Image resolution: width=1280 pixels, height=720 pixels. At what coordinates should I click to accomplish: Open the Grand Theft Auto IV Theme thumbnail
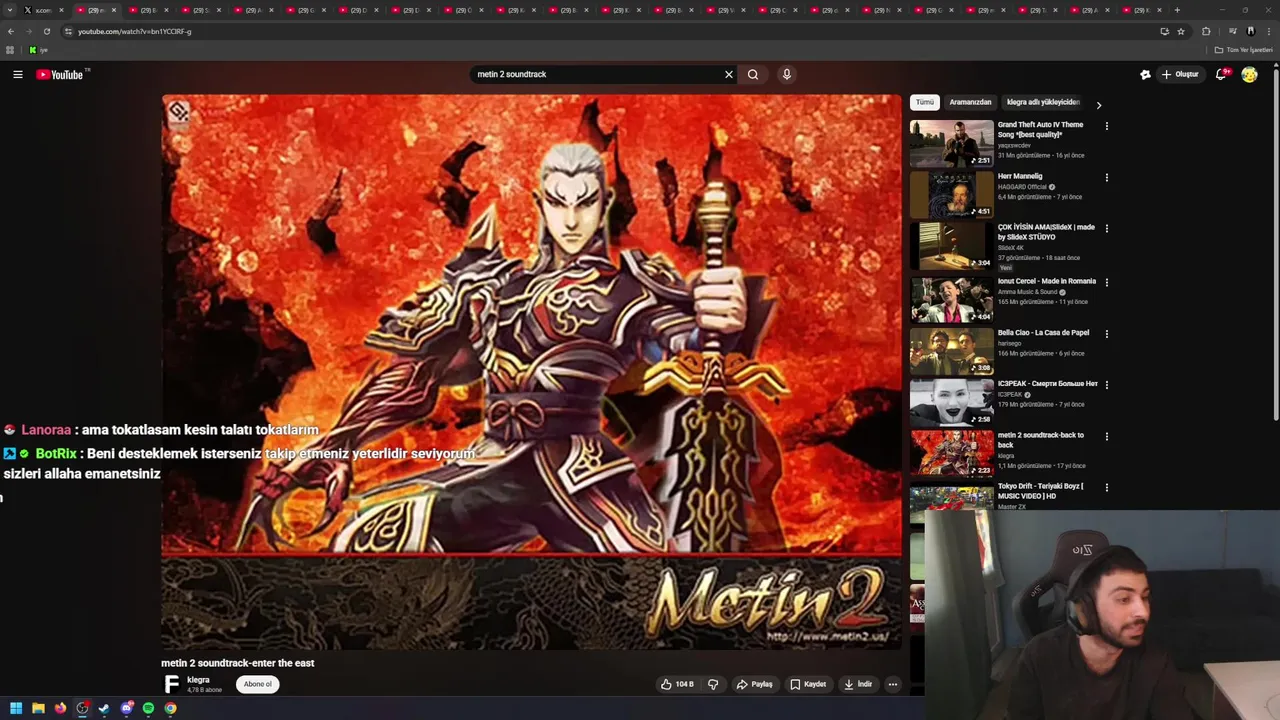952,143
